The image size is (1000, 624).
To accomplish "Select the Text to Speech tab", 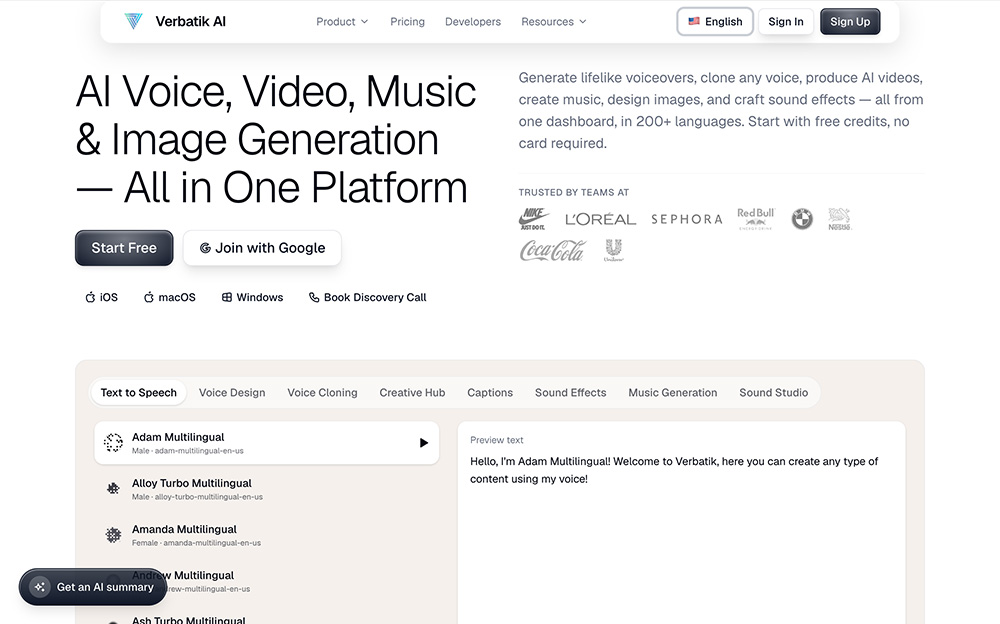I will 138,392.
